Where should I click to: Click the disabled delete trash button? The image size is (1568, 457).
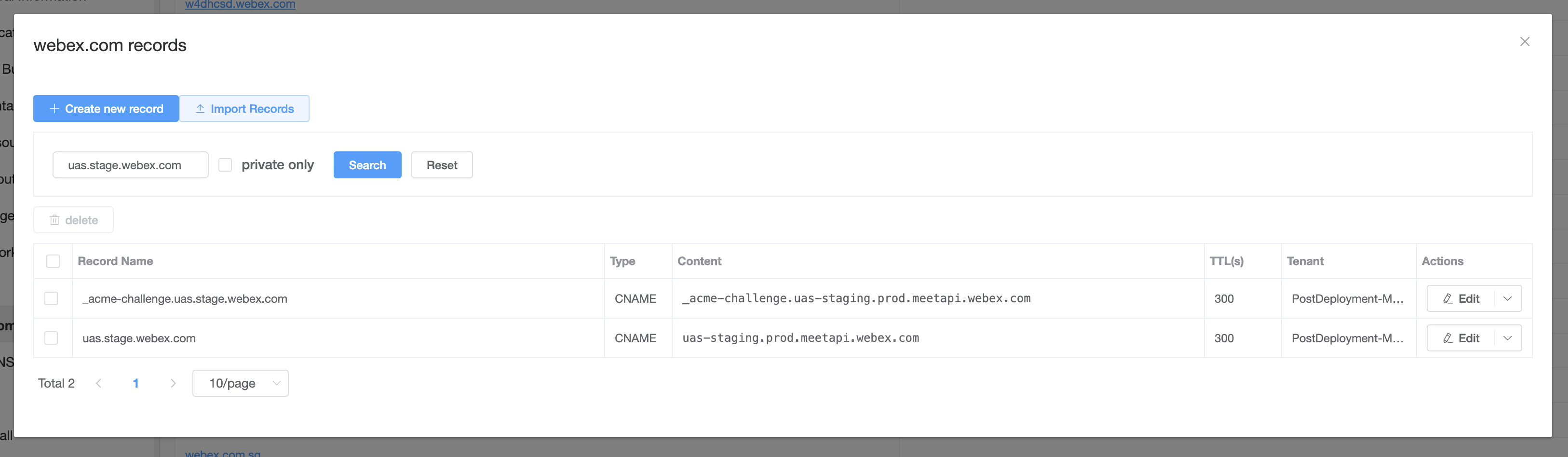tap(74, 220)
